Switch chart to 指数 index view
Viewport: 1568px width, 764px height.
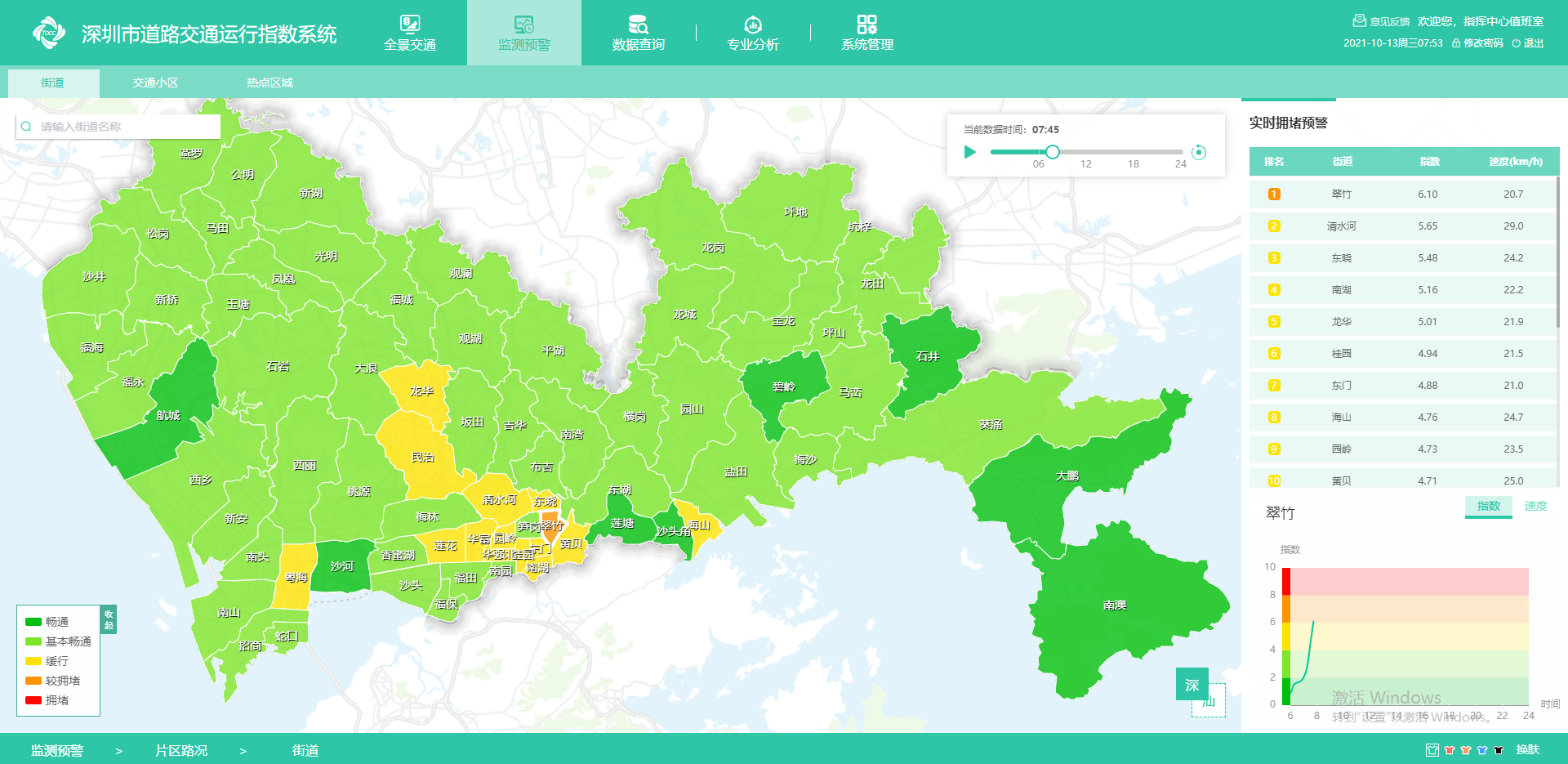tap(1488, 507)
